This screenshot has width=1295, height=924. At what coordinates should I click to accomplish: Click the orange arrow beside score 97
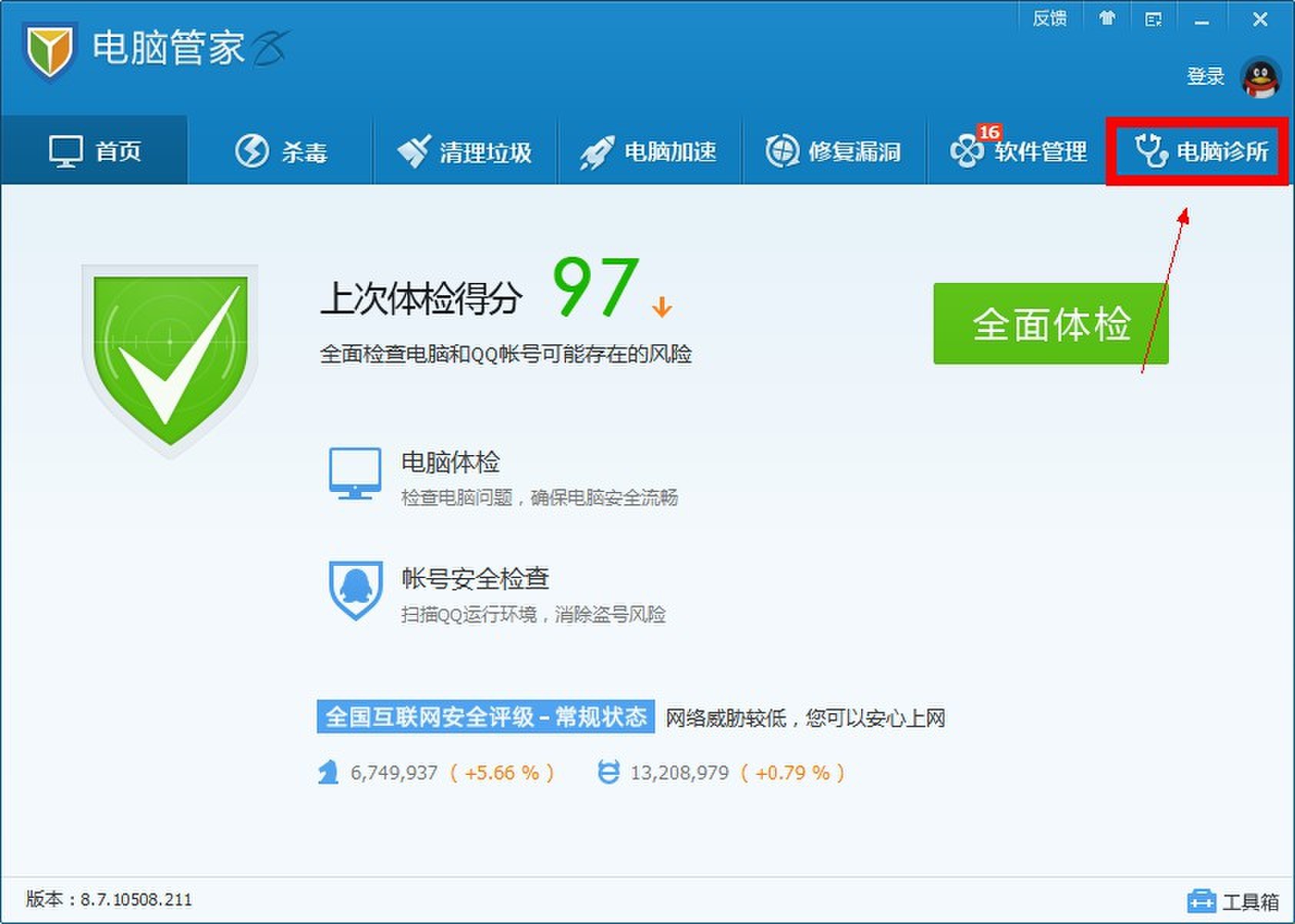[x=660, y=307]
